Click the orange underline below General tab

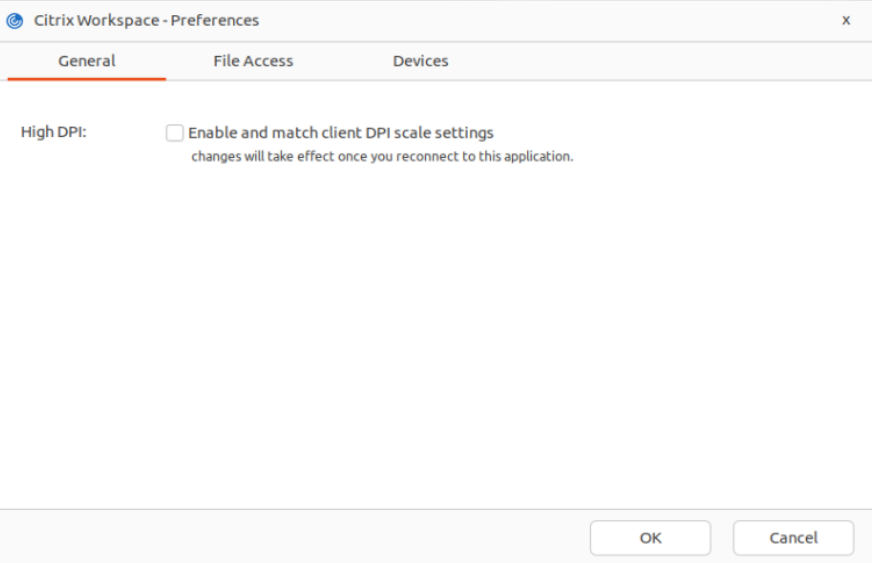[x=87, y=78]
